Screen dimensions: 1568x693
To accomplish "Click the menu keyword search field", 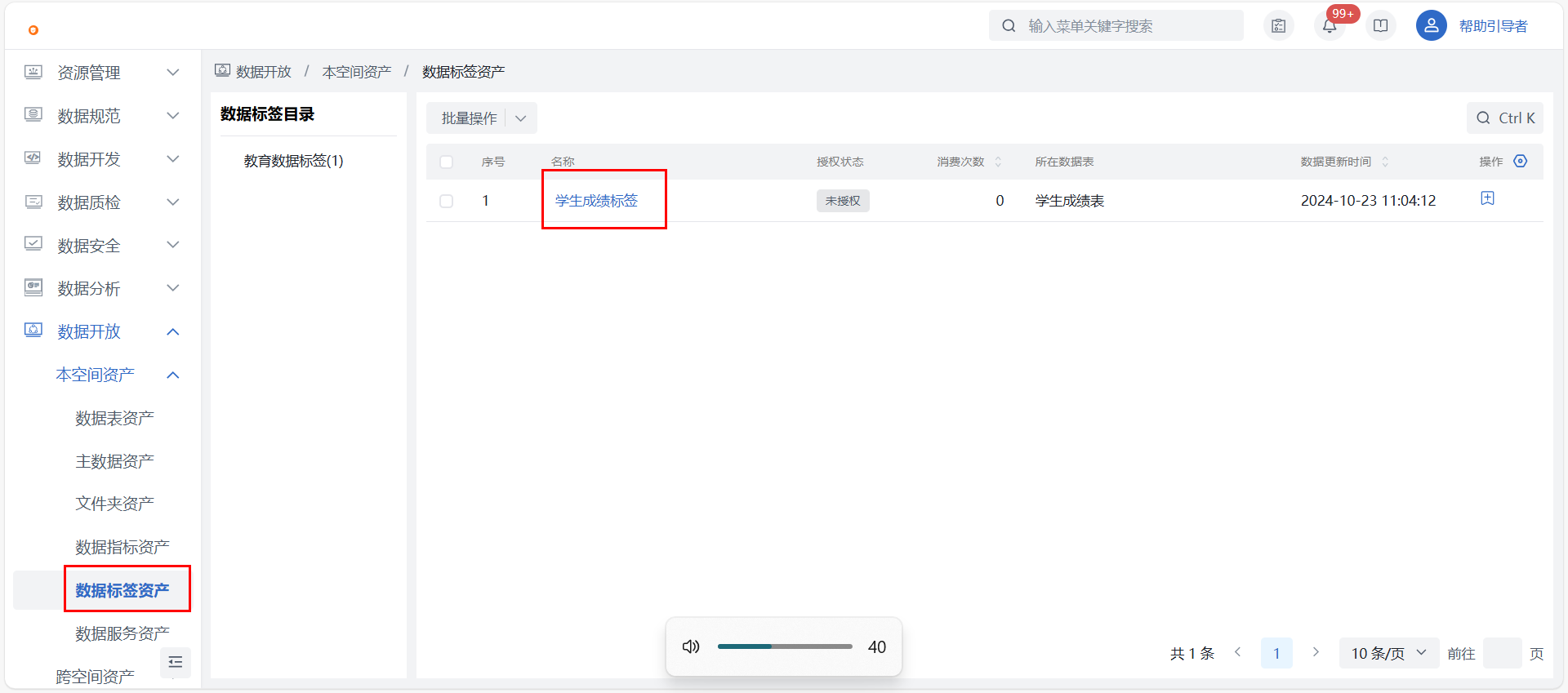I will 1116,26.
